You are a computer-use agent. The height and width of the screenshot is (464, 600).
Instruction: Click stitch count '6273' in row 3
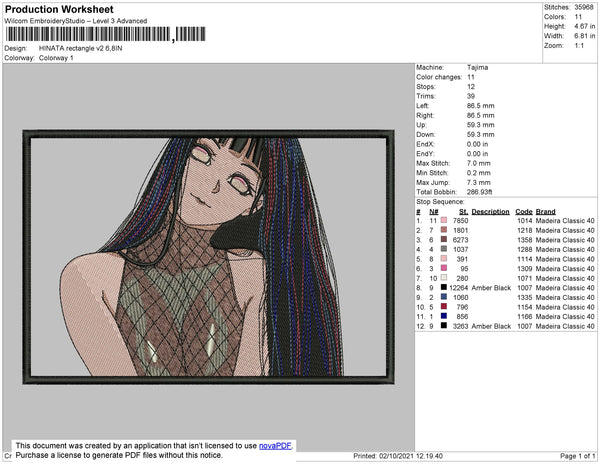tap(460, 240)
